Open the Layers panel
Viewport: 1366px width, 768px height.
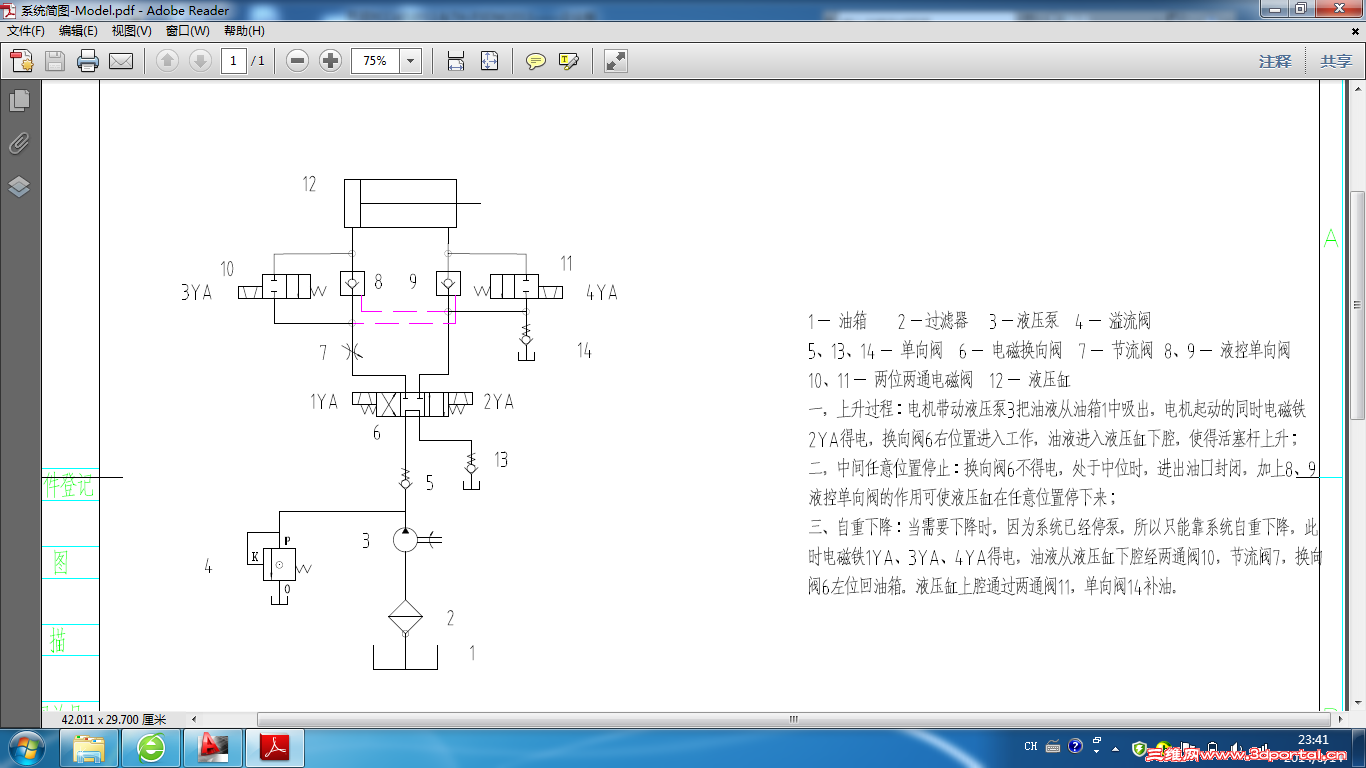(x=18, y=186)
